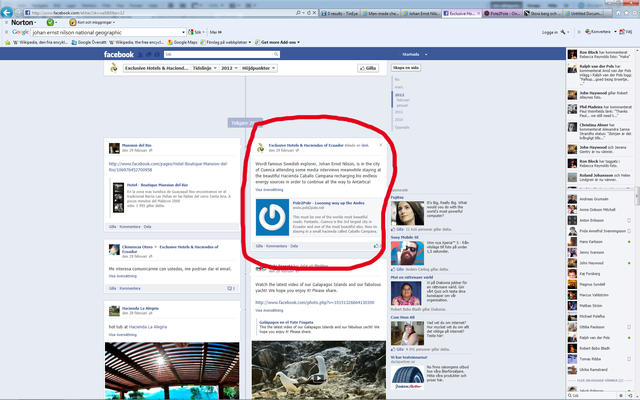Click the Facebook friend requests icon in blue bar
Image resolution: width=640 pixels, height=400 pixels.
[140, 54]
